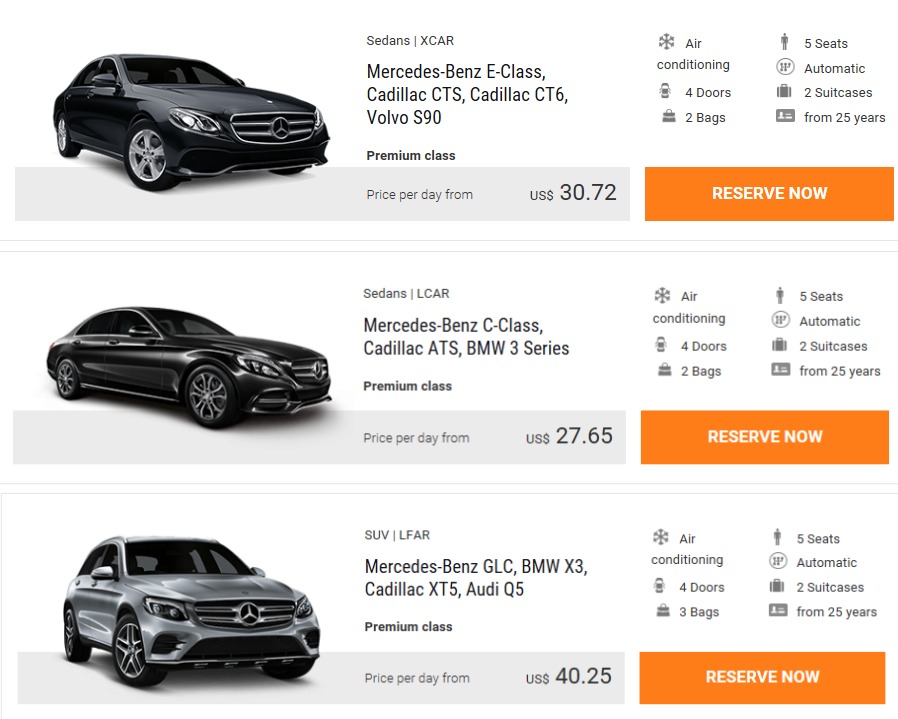898x719 pixels.
Task: Open the Mercedes-Benz C-Class, Cadillac ATS title
Action: 466,337
